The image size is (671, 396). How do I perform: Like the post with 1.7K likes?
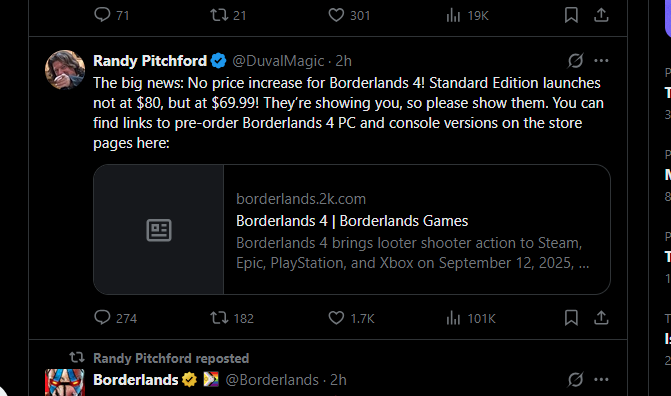(351, 318)
